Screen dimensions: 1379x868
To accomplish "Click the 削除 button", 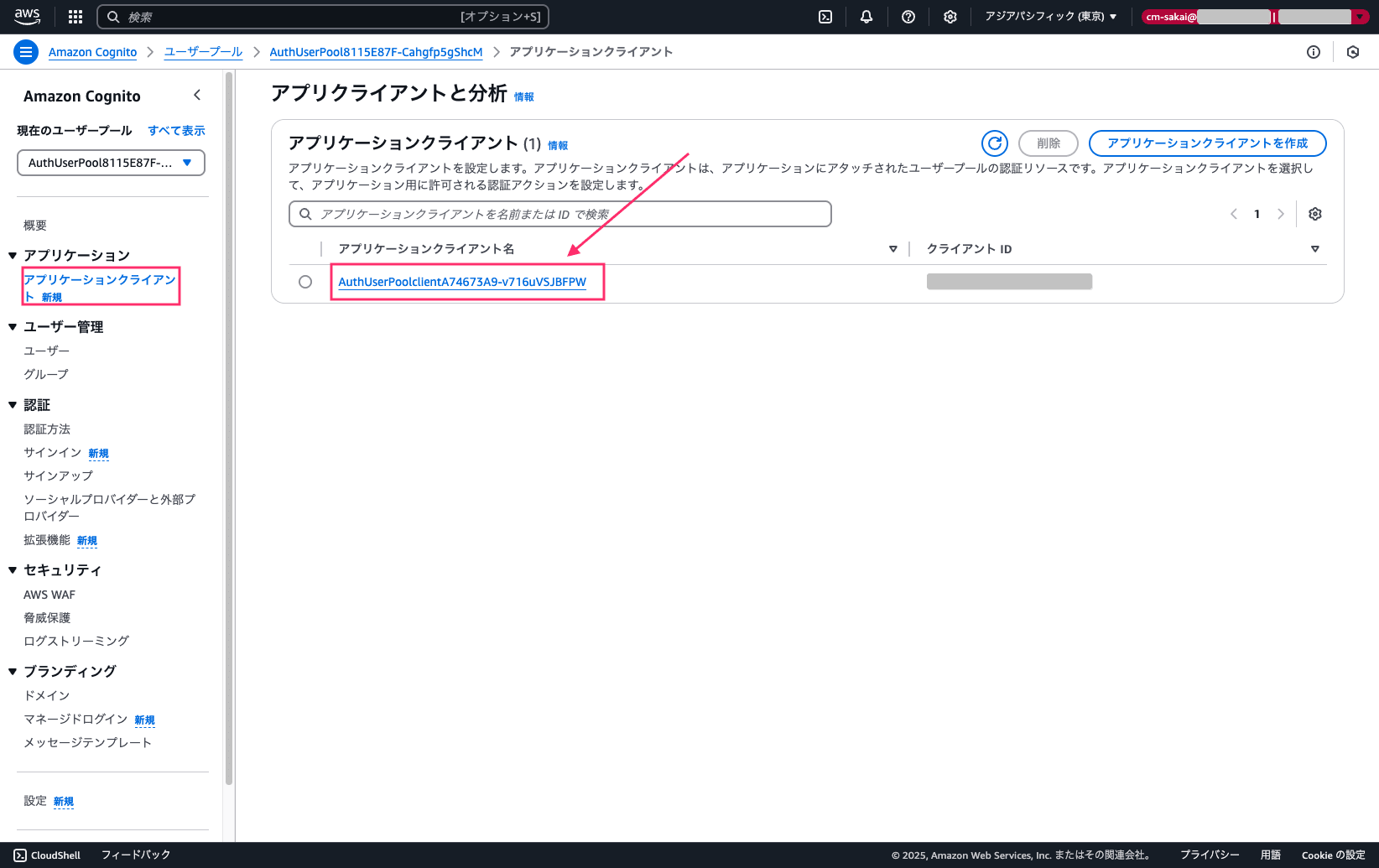I will coord(1049,143).
